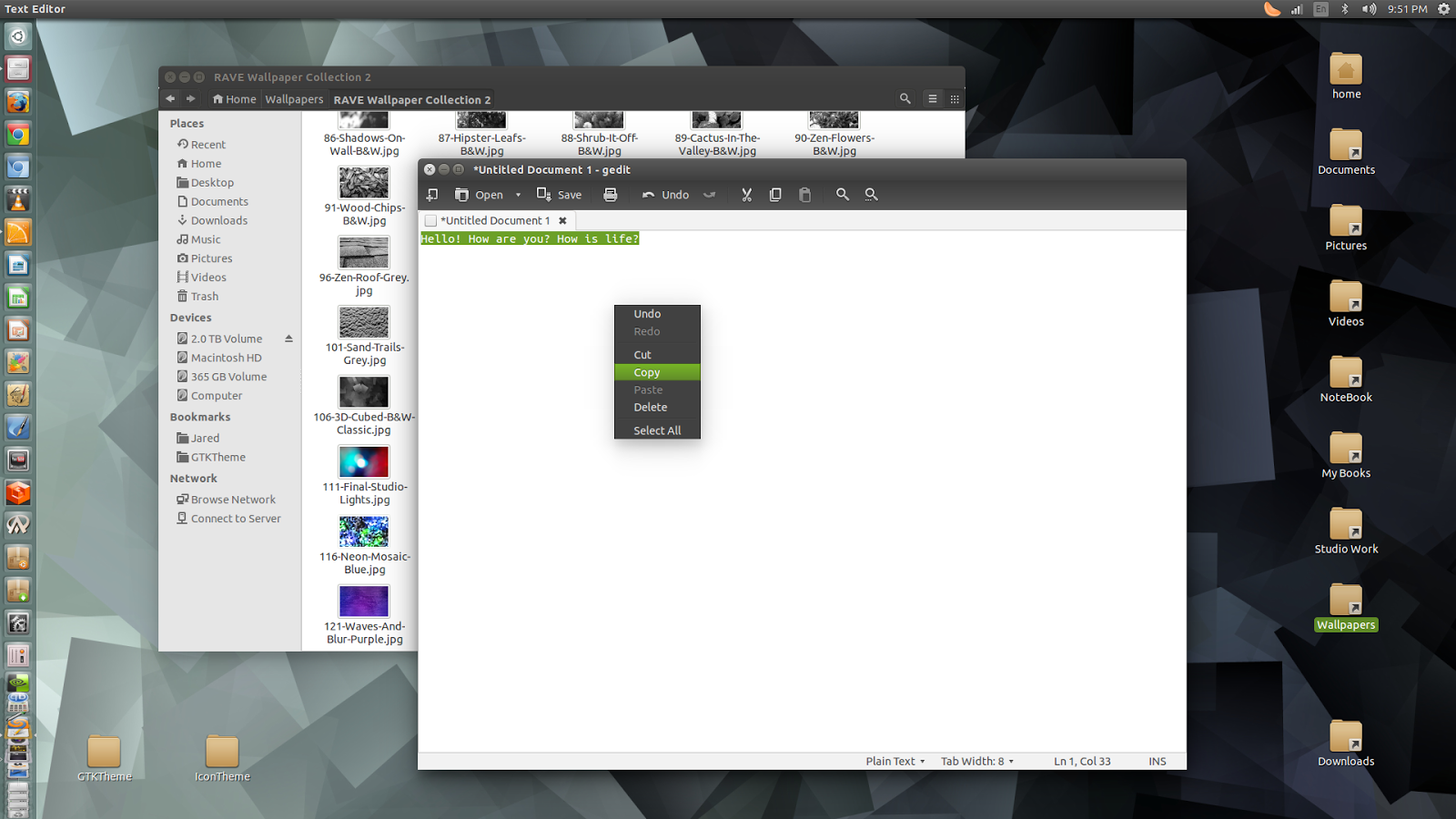Click the Open button in gedit toolbar

click(x=479, y=195)
